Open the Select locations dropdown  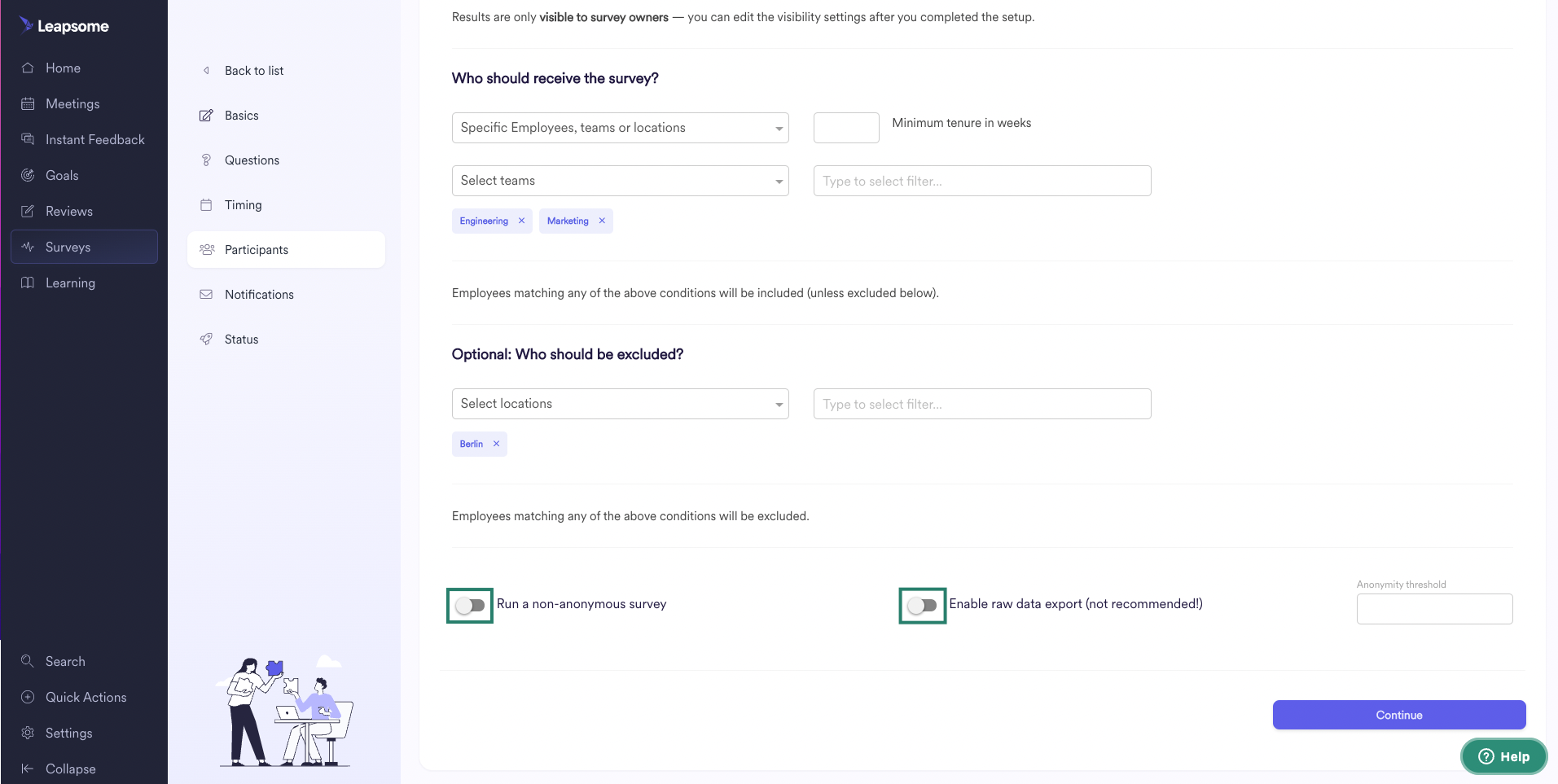click(x=620, y=404)
